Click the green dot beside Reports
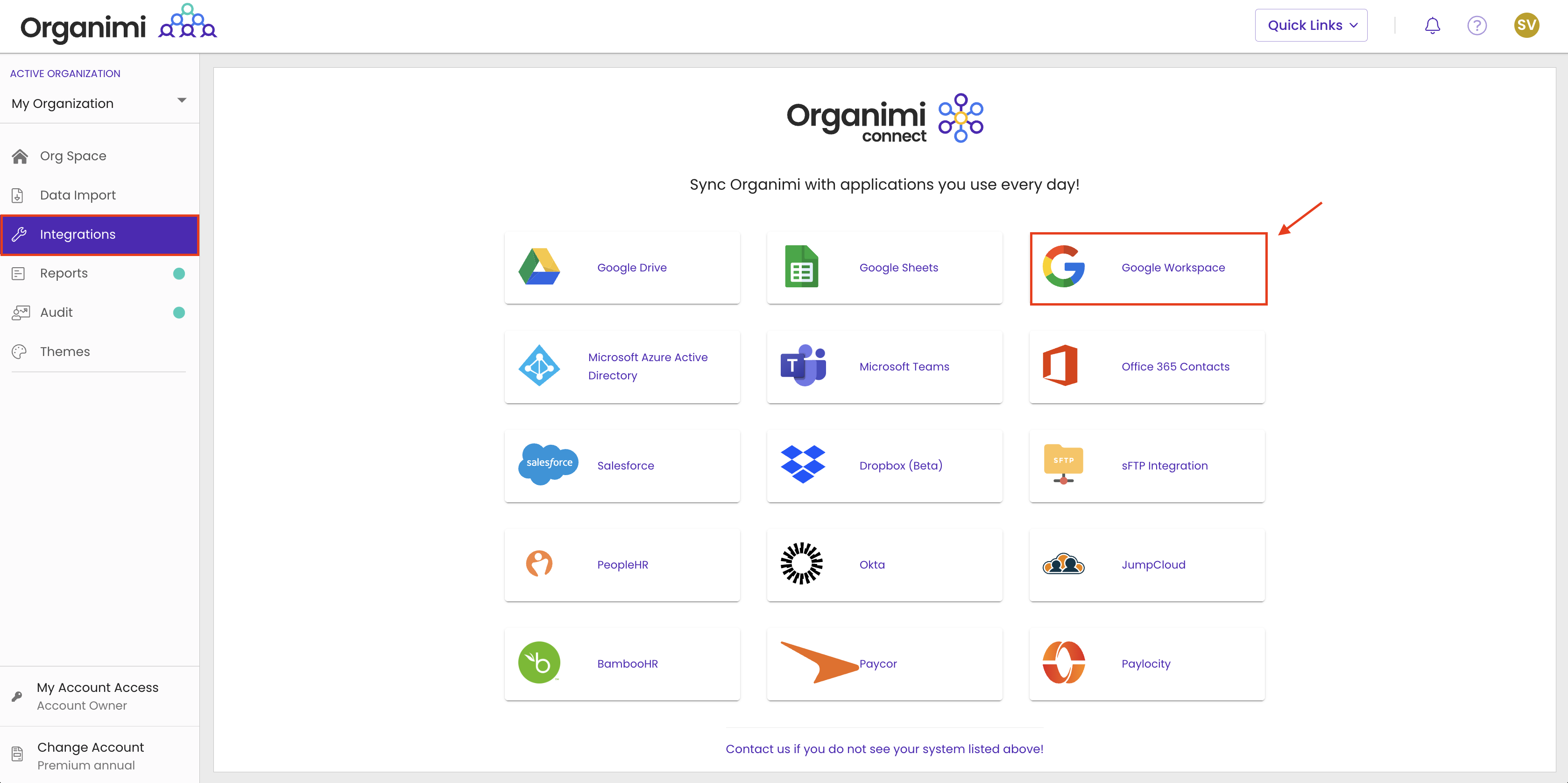 (179, 273)
